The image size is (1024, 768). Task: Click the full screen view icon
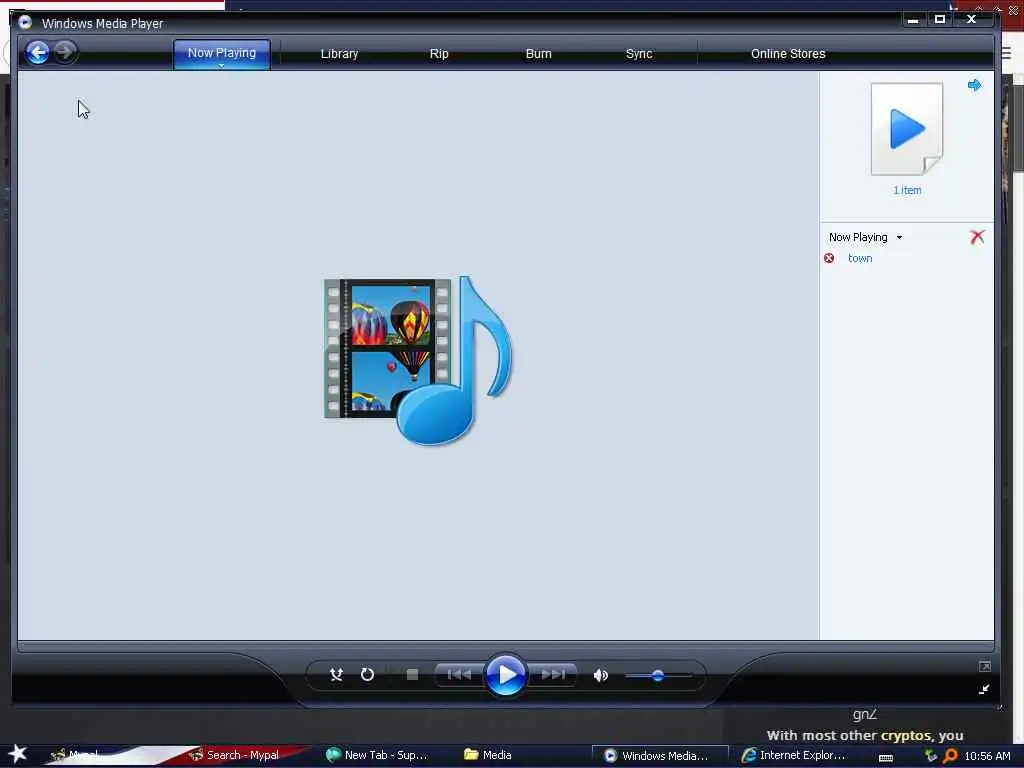click(x=985, y=666)
